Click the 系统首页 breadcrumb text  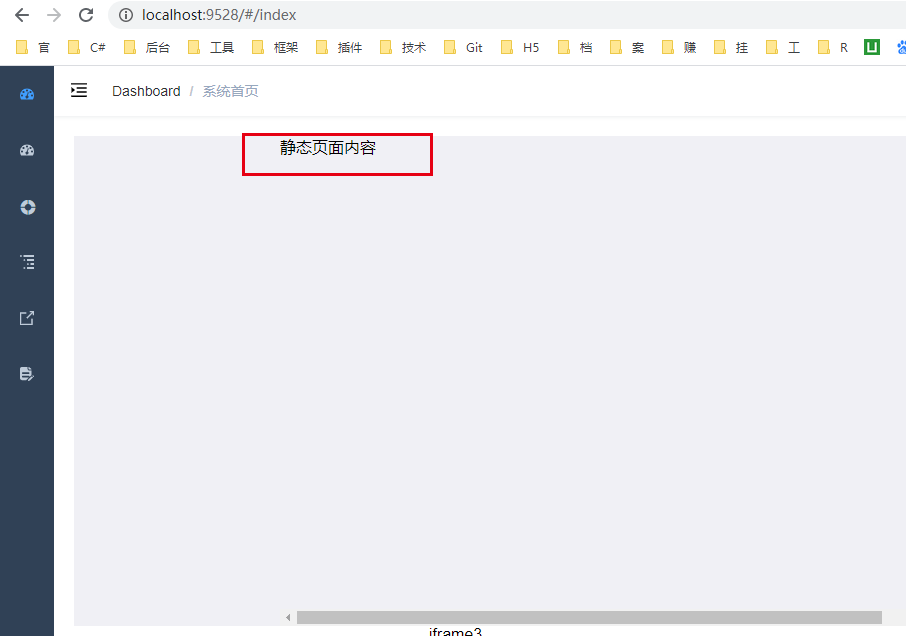231,91
